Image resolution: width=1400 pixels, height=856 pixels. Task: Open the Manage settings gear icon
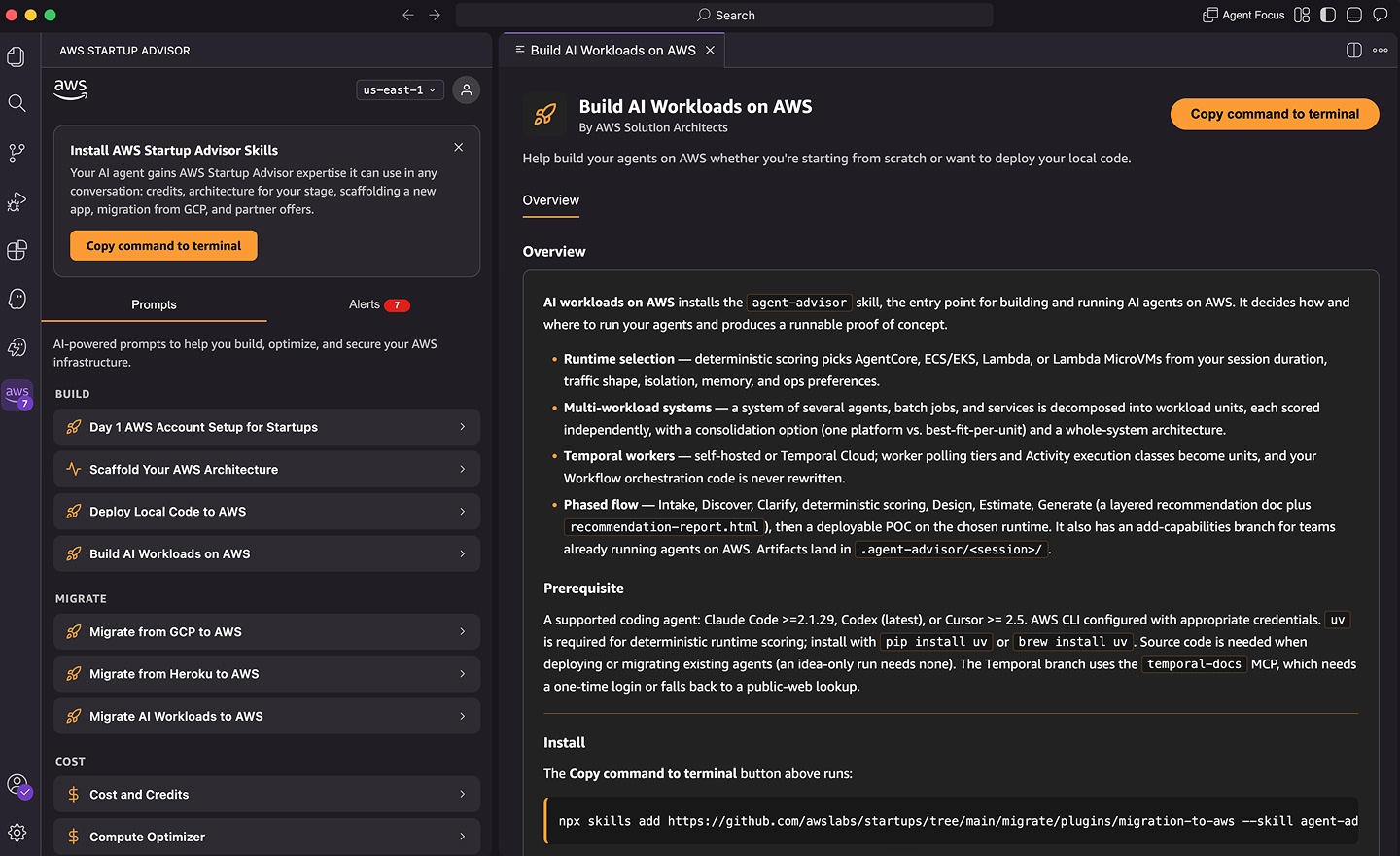pos(17,833)
